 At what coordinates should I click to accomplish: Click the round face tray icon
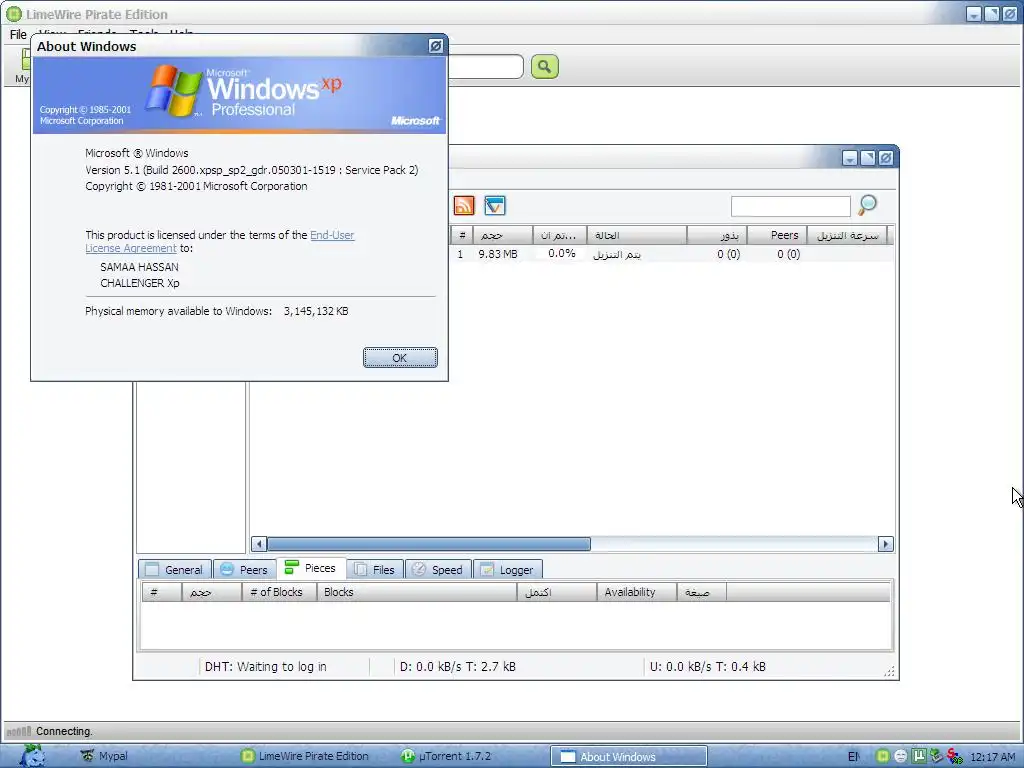pos(901,756)
